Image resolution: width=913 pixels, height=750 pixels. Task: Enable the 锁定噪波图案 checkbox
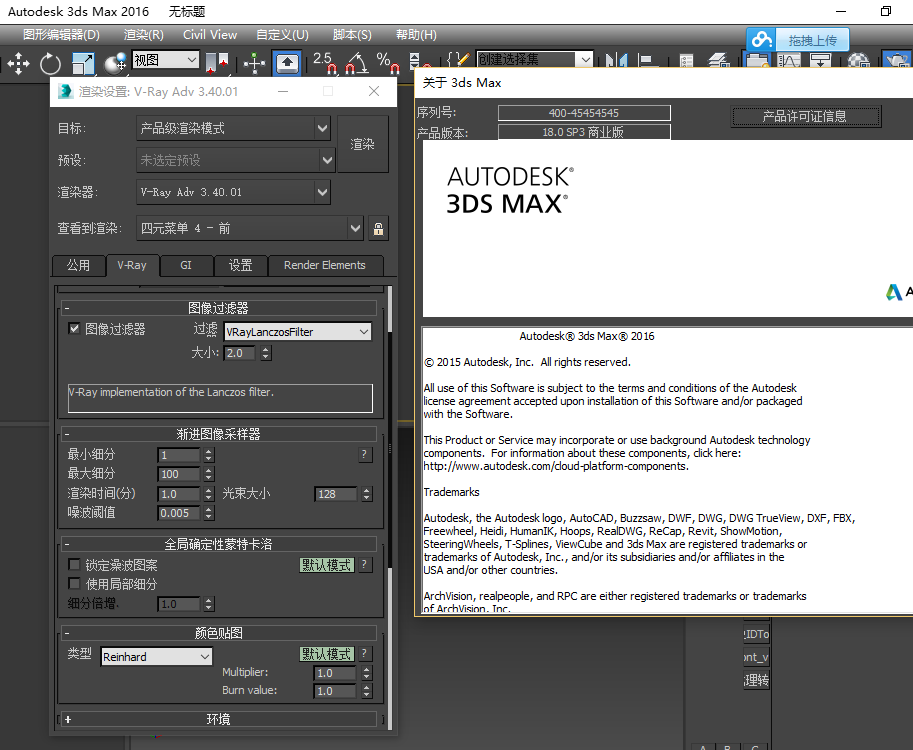click(74, 564)
